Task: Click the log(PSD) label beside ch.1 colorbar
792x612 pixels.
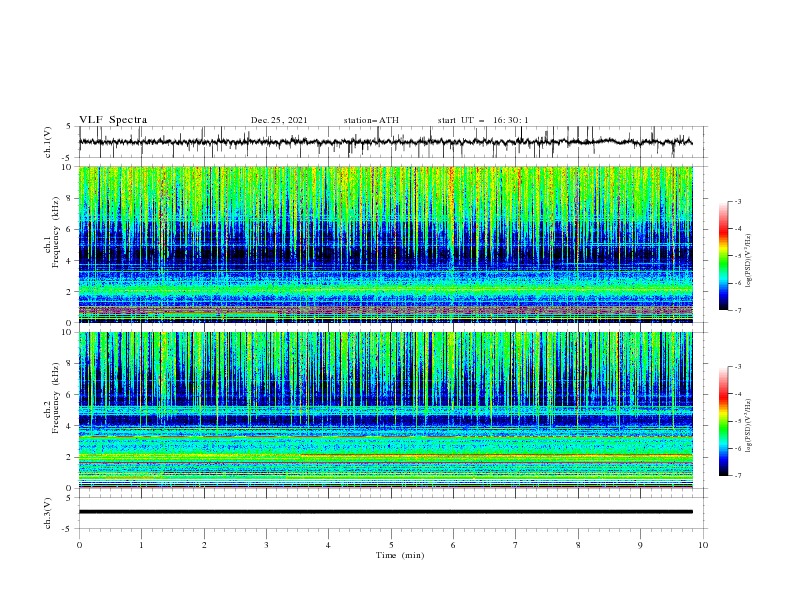Action: coord(749,261)
